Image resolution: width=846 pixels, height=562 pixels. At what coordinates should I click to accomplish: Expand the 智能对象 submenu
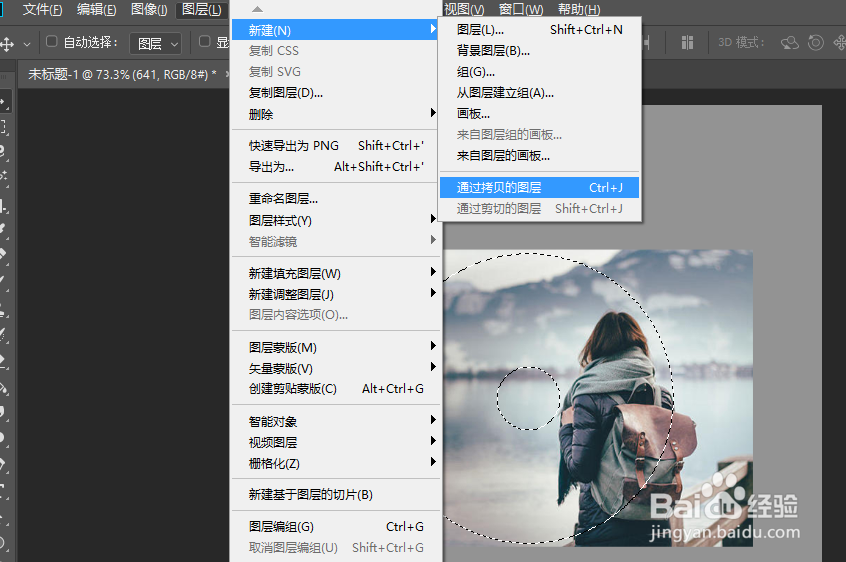pyautogui.click(x=334, y=421)
